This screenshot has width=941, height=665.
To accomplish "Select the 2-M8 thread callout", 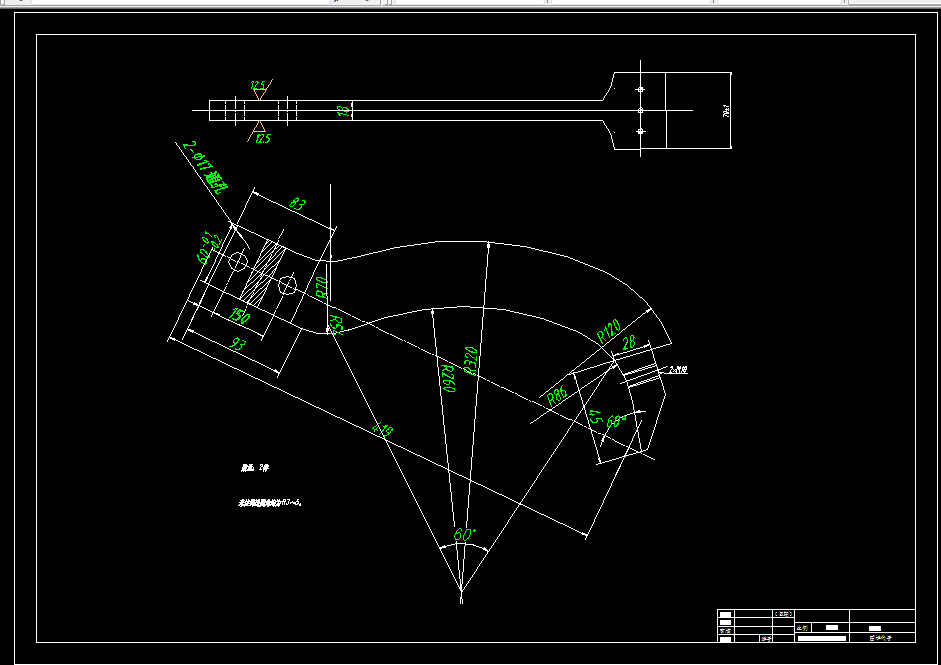I will pyautogui.click(x=678, y=370).
